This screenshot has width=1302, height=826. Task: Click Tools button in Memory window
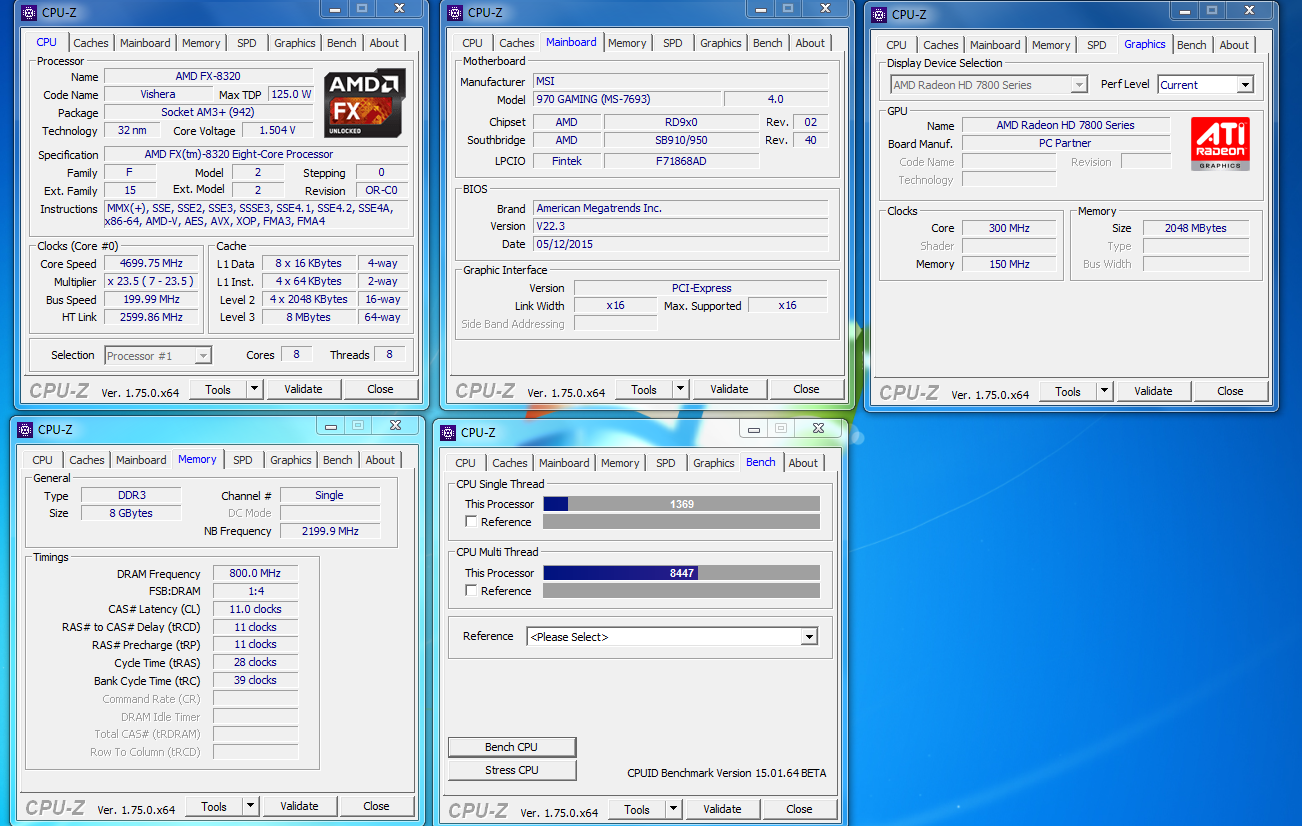(x=214, y=806)
